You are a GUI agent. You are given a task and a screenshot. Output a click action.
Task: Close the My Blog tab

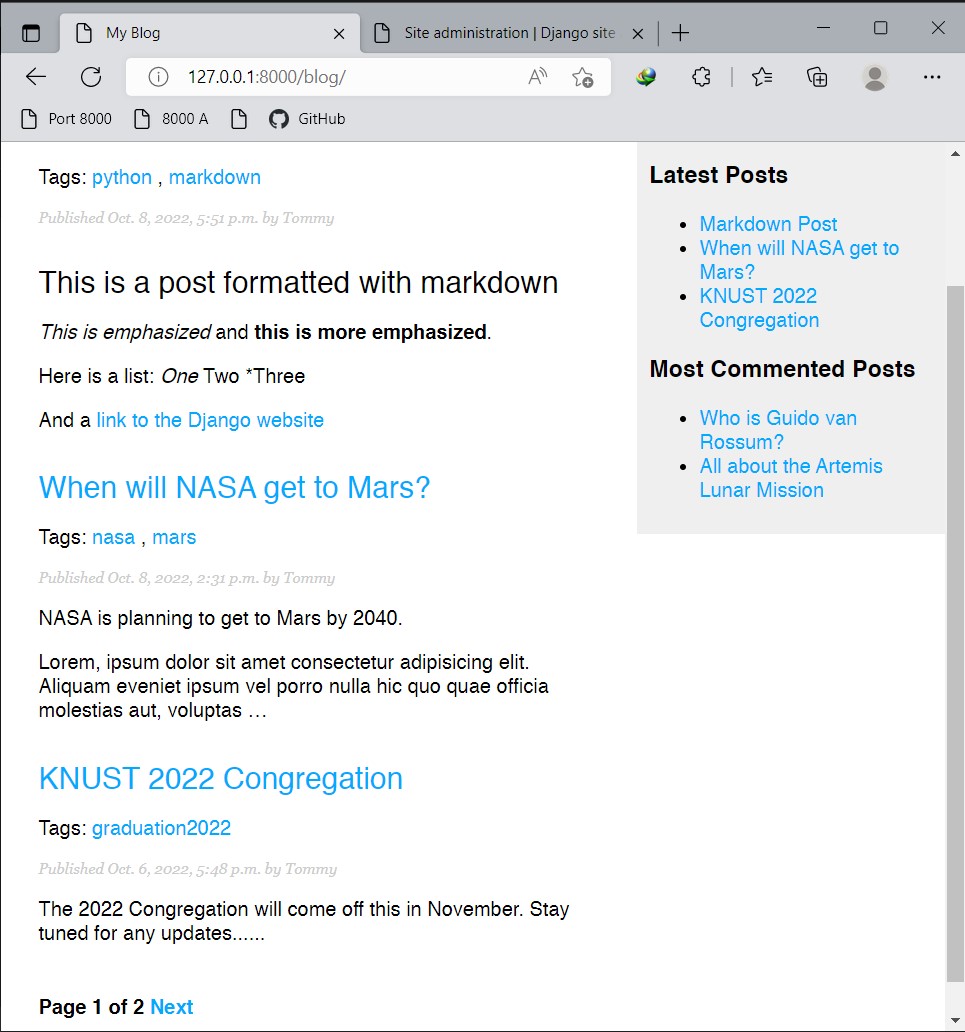click(339, 34)
